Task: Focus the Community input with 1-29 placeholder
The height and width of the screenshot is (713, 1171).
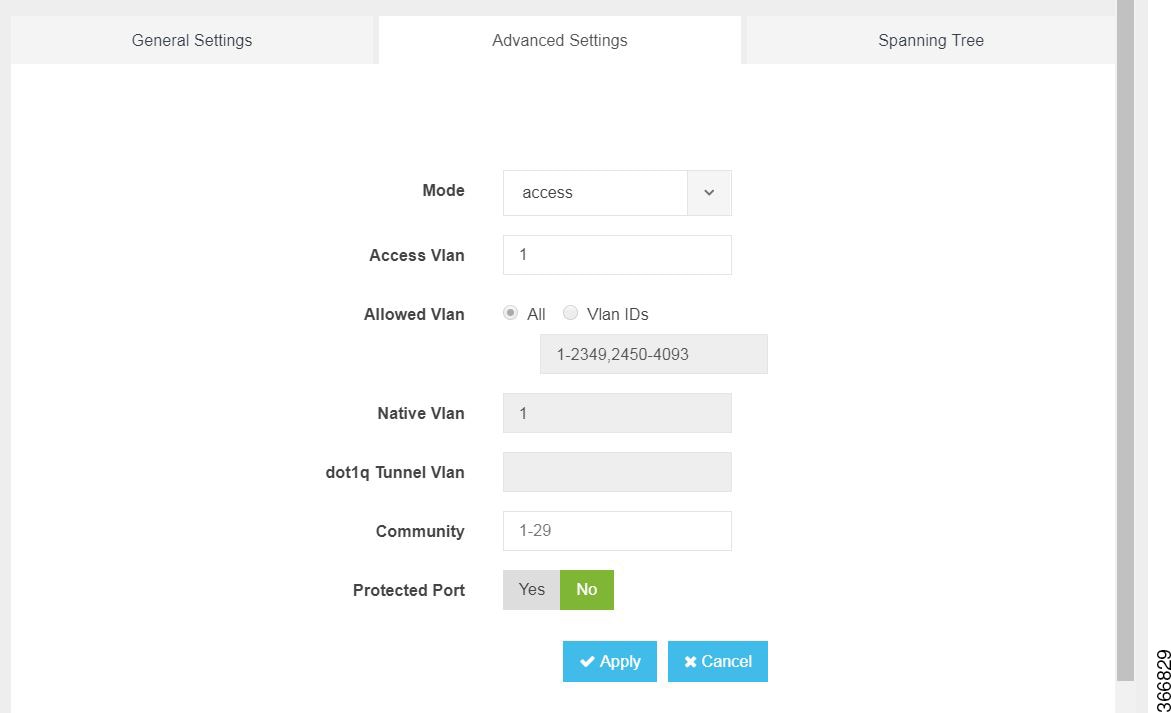Action: click(617, 531)
